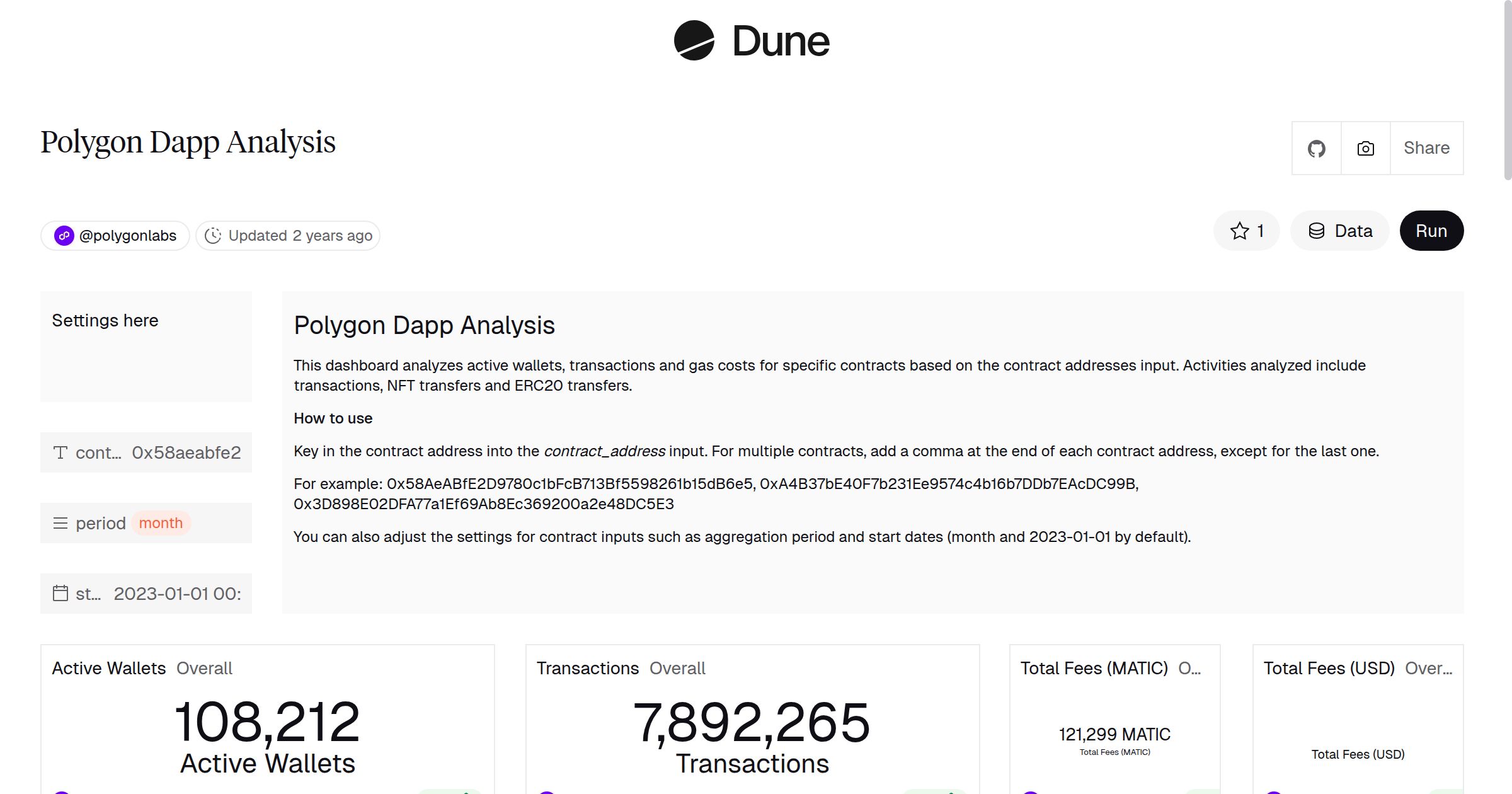This screenshot has width=1512, height=794.
Task: Open the Data panel
Action: 1340,231
